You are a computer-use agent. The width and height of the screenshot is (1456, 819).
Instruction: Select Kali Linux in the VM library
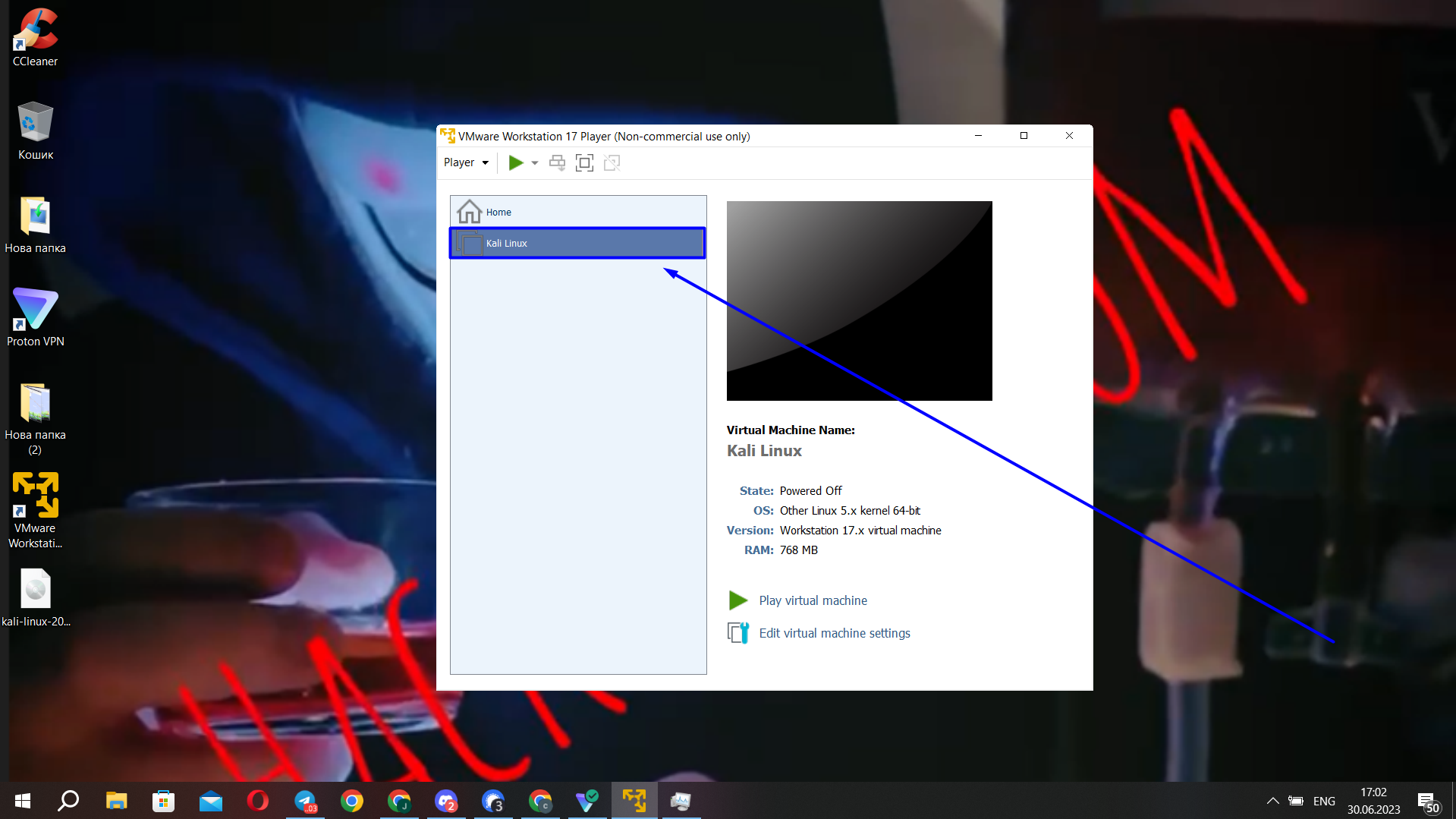(578, 243)
